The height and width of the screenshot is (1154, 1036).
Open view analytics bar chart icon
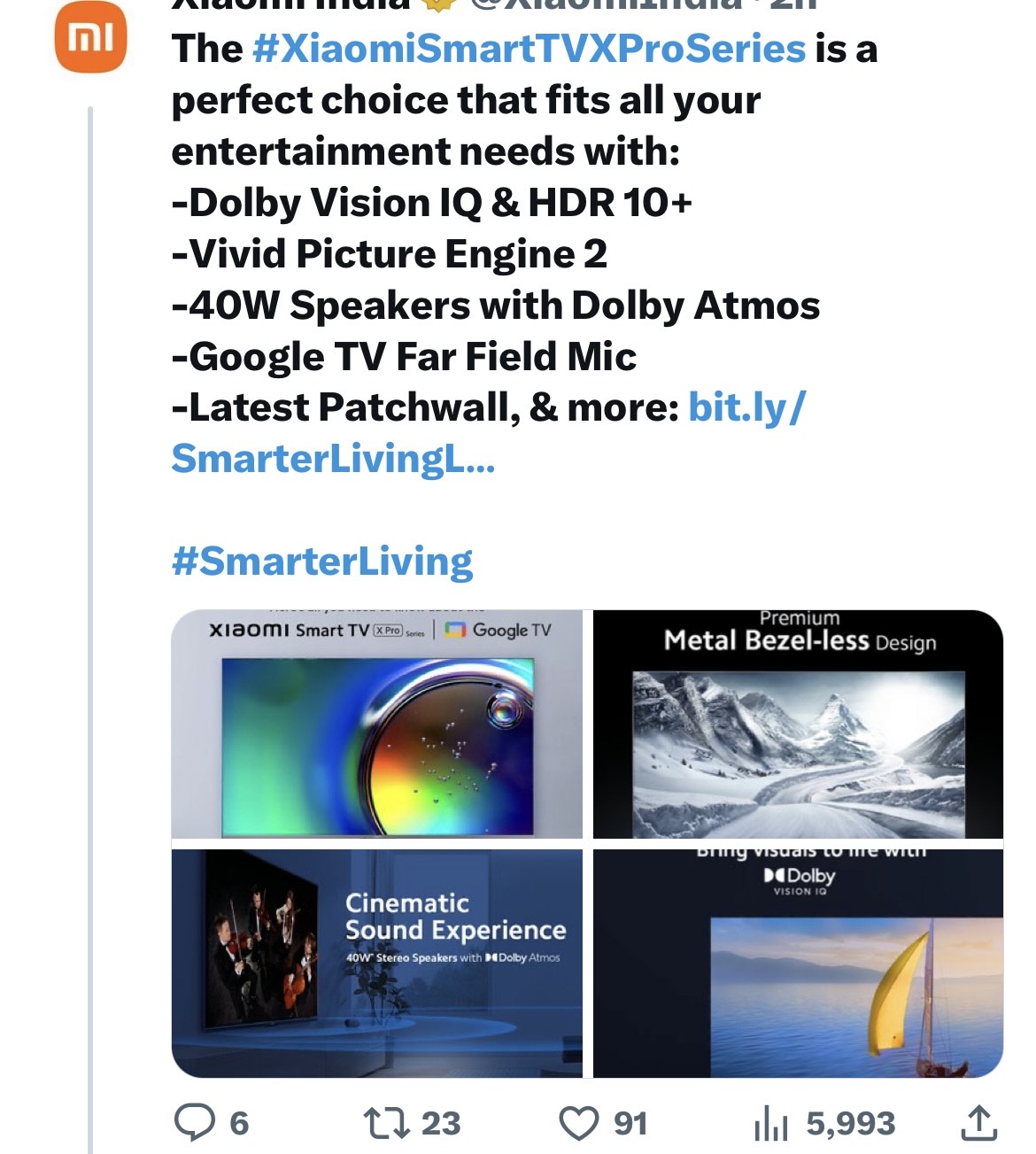pos(771,1124)
